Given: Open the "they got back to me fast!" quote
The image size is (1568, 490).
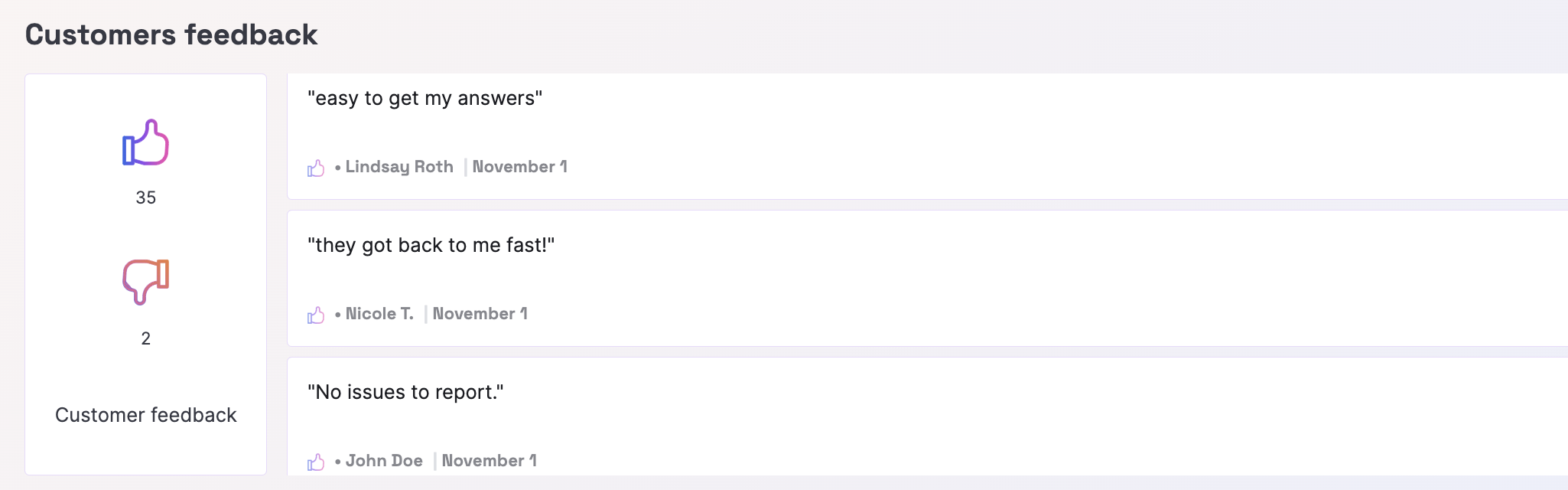Looking at the screenshot, I should pyautogui.click(x=431, y=246).
